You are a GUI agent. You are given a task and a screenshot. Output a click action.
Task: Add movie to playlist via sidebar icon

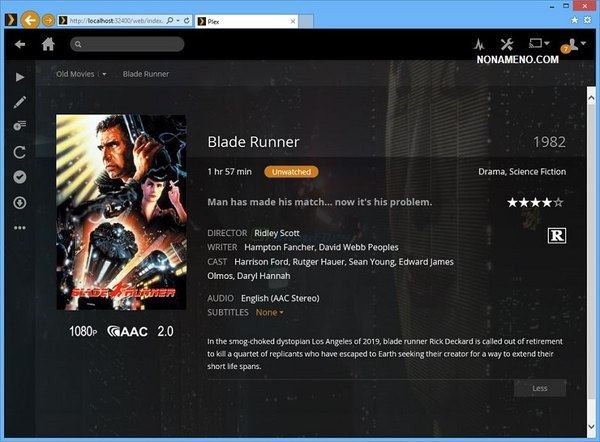point(20,127)
